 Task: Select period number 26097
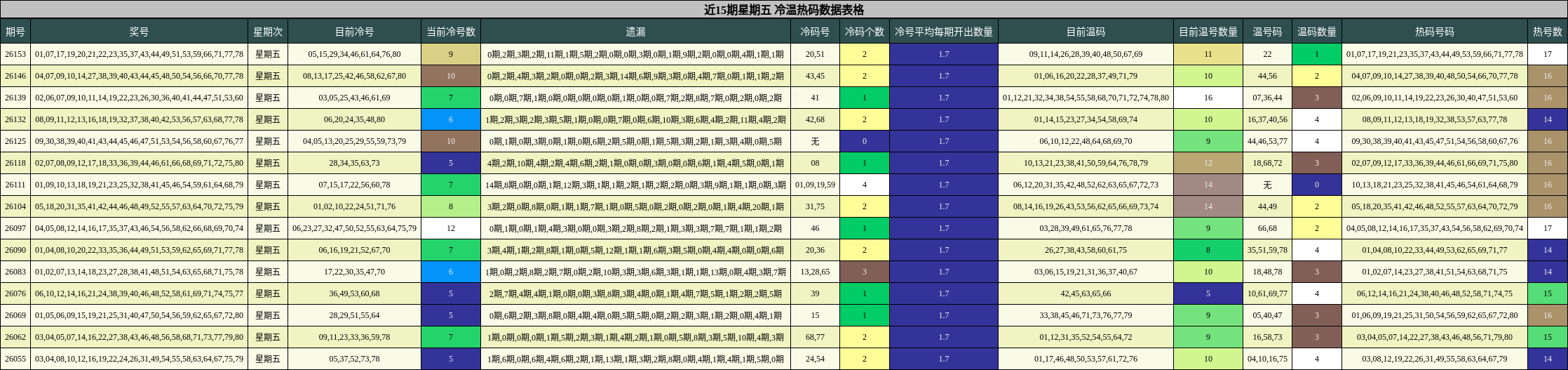(x=15, y=228)
